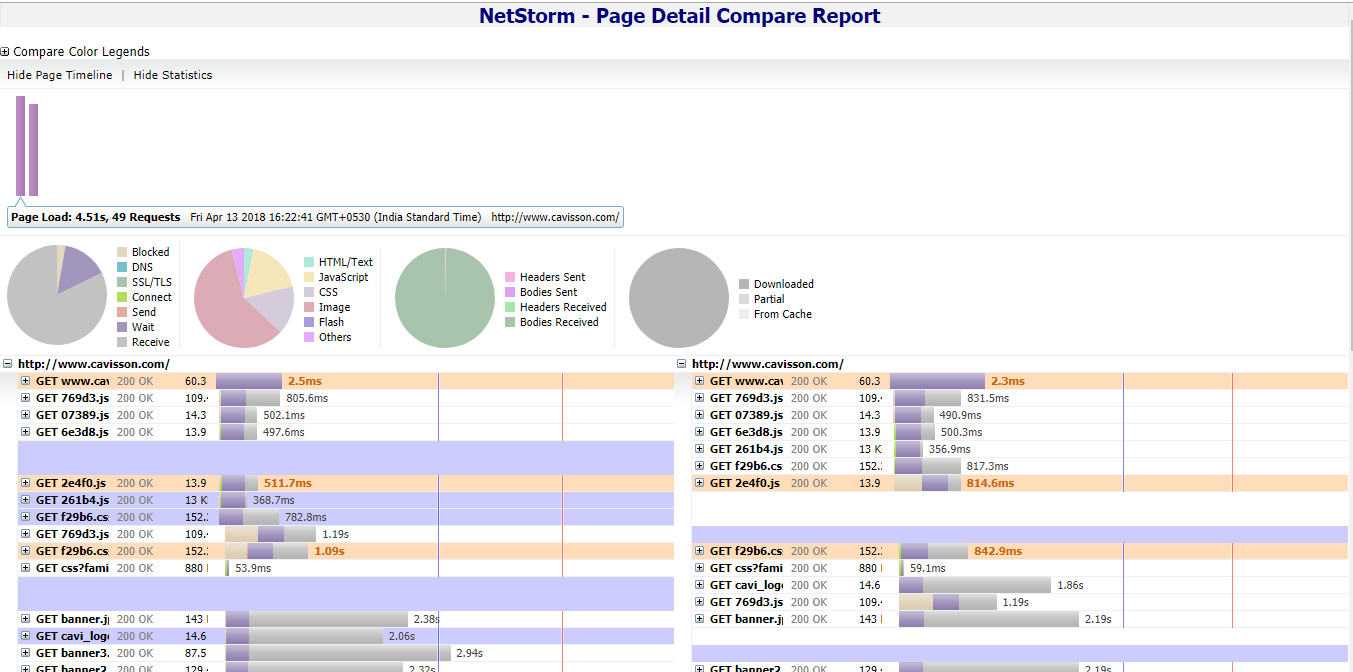1353x672 pixels.
Task: Click the 'Connect' legend label
Action: point(152,297)
